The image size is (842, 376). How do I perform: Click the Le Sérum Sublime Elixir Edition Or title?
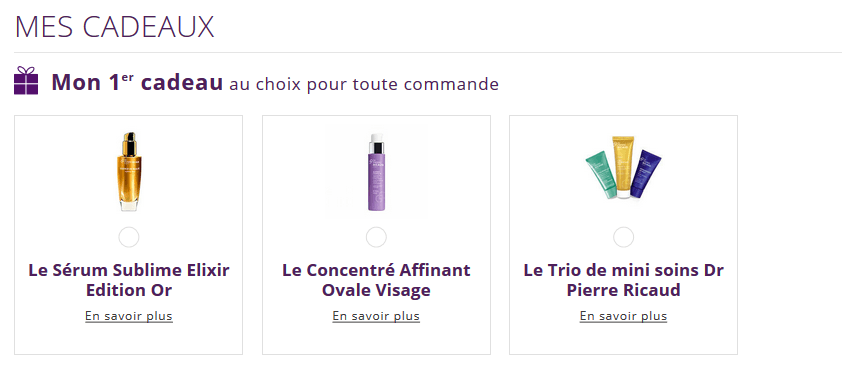[129, 280]
